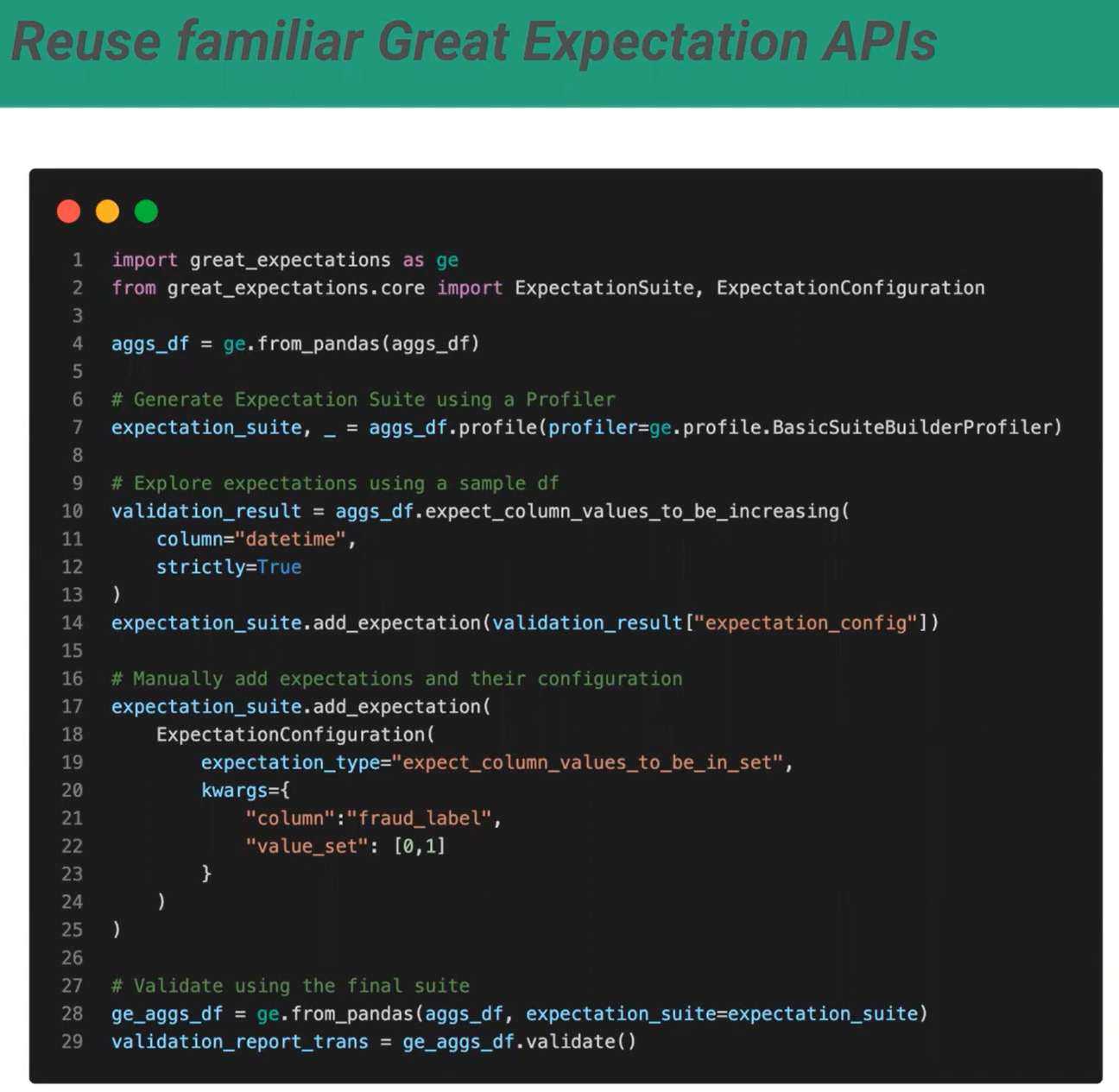This screenshot has width=1119, height=1092.
Task: Click 'expect_column_values_to_be_increasing(' on line 10
Action: 637,511
